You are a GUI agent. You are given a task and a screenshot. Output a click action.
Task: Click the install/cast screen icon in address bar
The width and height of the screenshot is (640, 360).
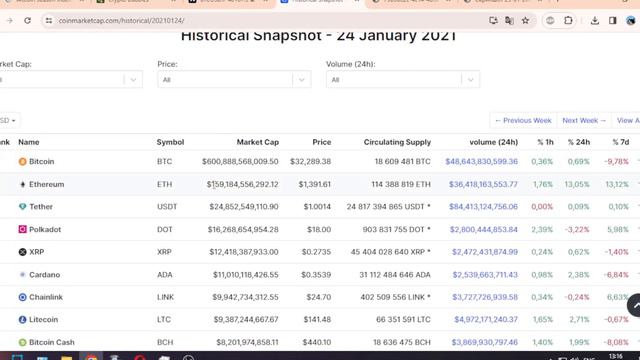pos(493,20)
